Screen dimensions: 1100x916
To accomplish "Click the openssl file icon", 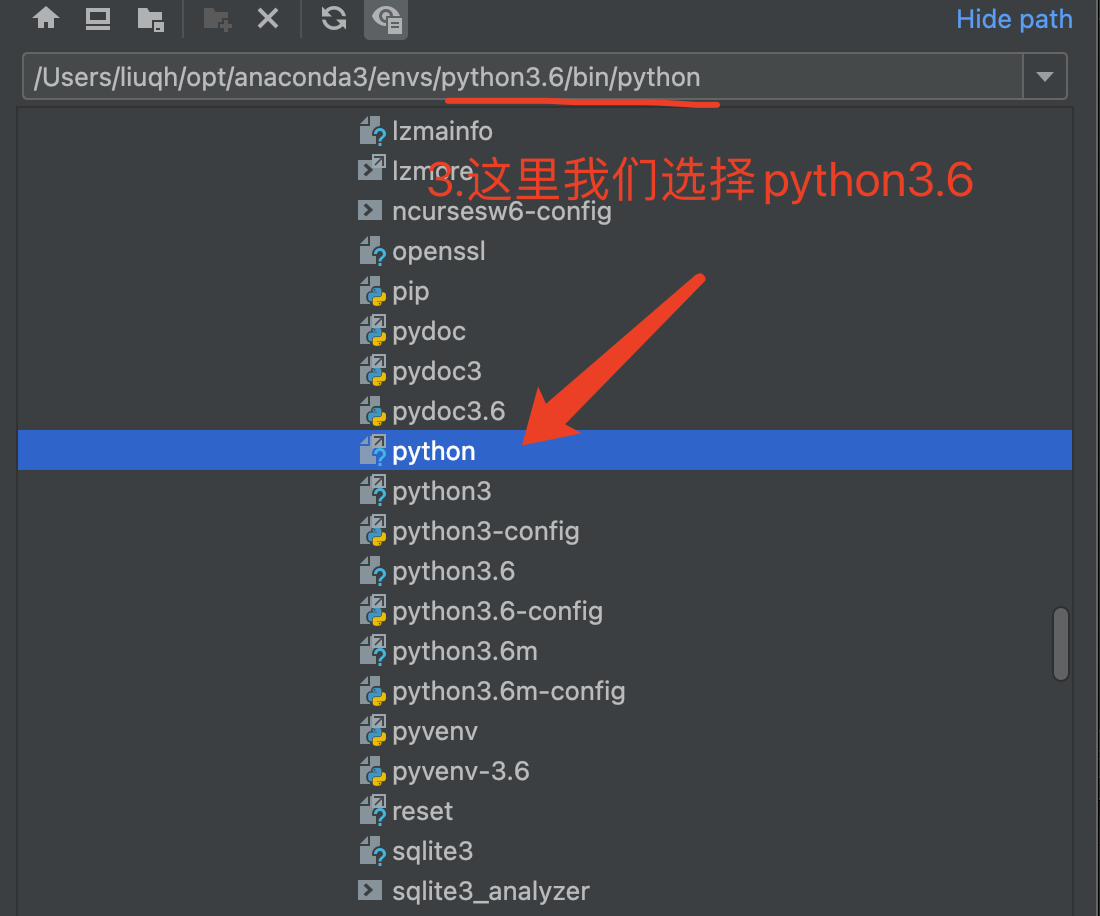I will click(370, 251).
